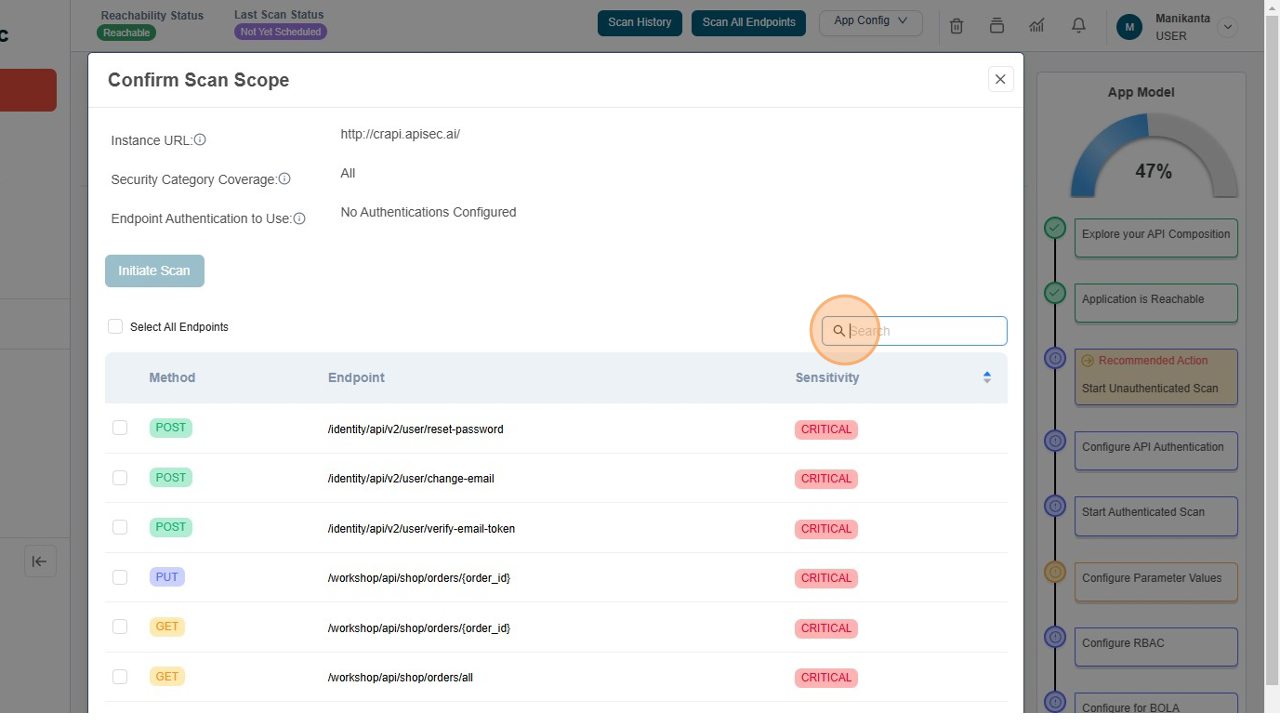Open the notifications bell icon

click(x=1078, y=25)
